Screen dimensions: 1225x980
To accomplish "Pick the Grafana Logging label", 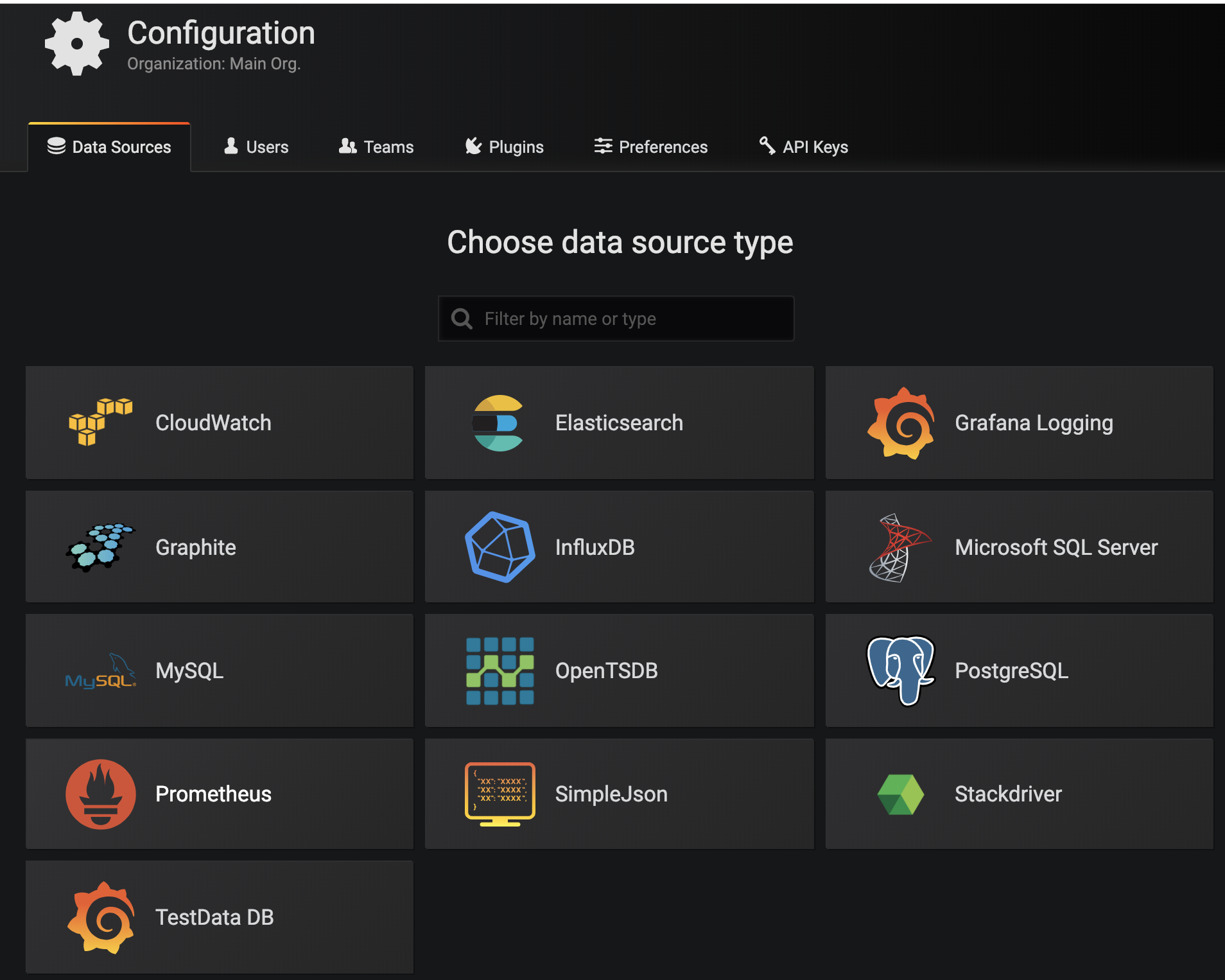I will coord(1034,424).
